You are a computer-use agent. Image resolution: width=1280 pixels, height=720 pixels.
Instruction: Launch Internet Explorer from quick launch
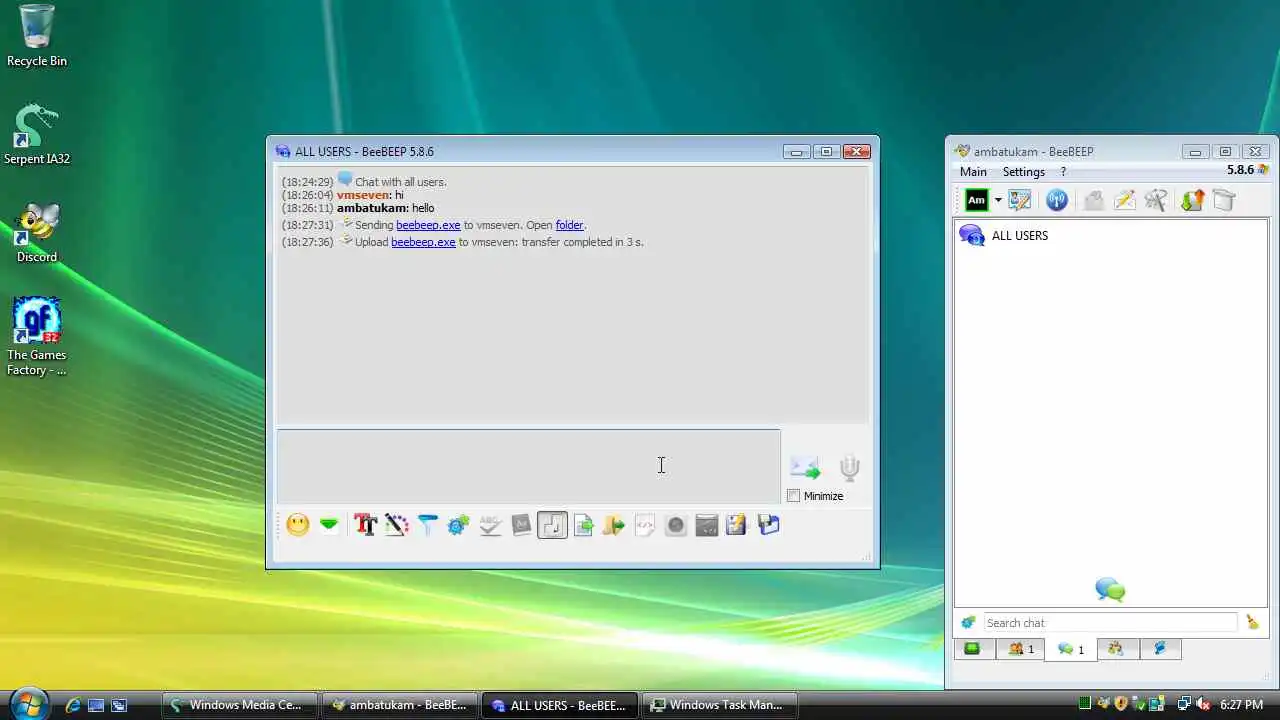pyautogui.click(x=73, y=705)
